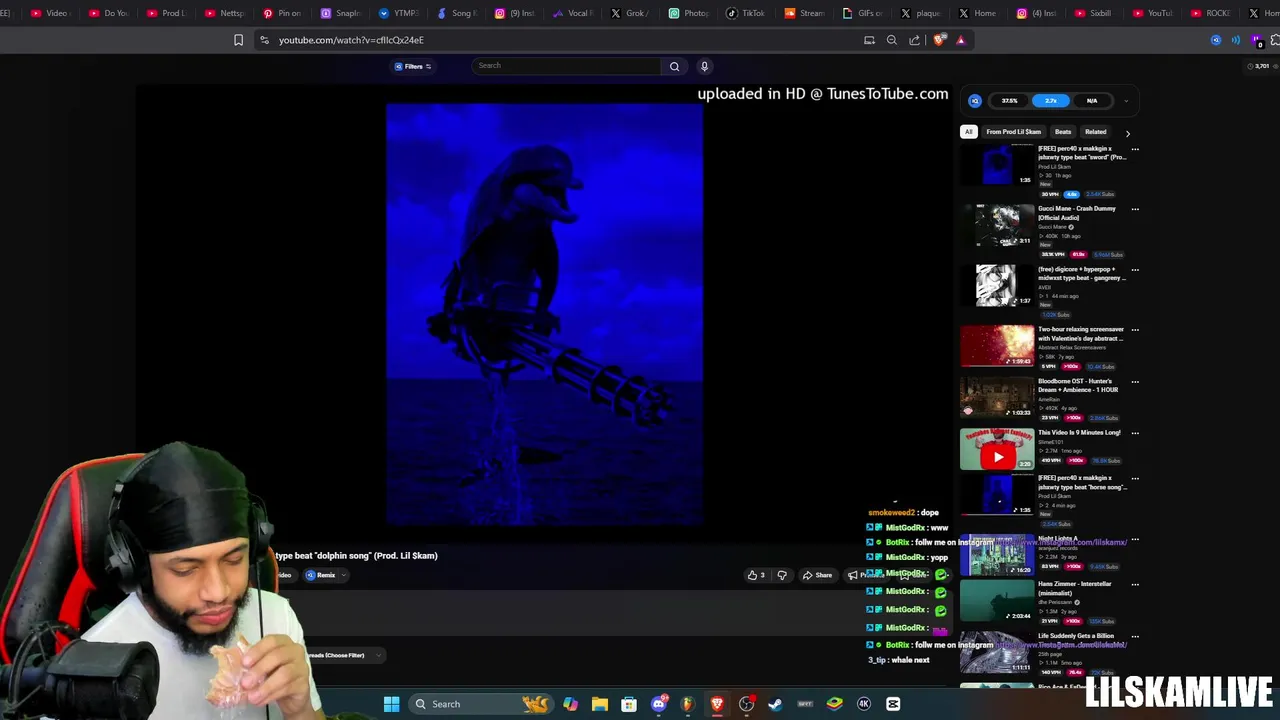Open more options for Gucci Mane Crash Dummy
Screen dimensions: 1280x720
(1135, 209)
